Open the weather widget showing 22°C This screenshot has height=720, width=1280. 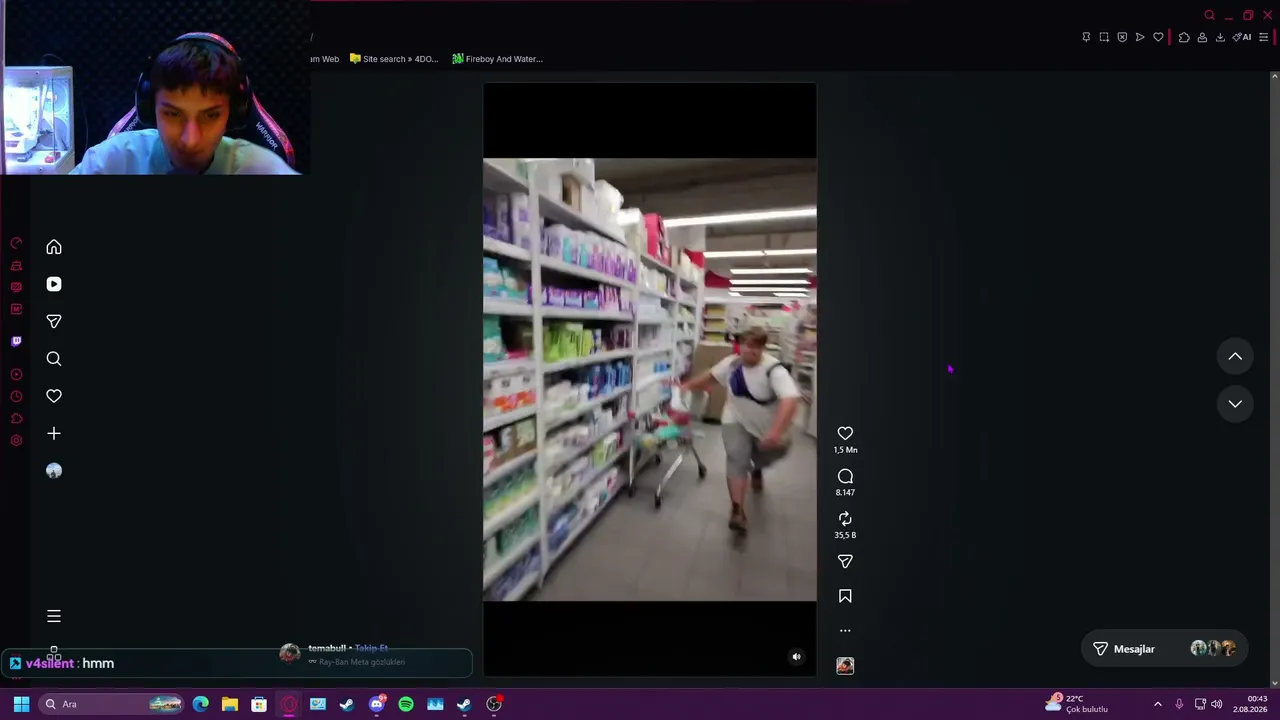coord(1076,704)
